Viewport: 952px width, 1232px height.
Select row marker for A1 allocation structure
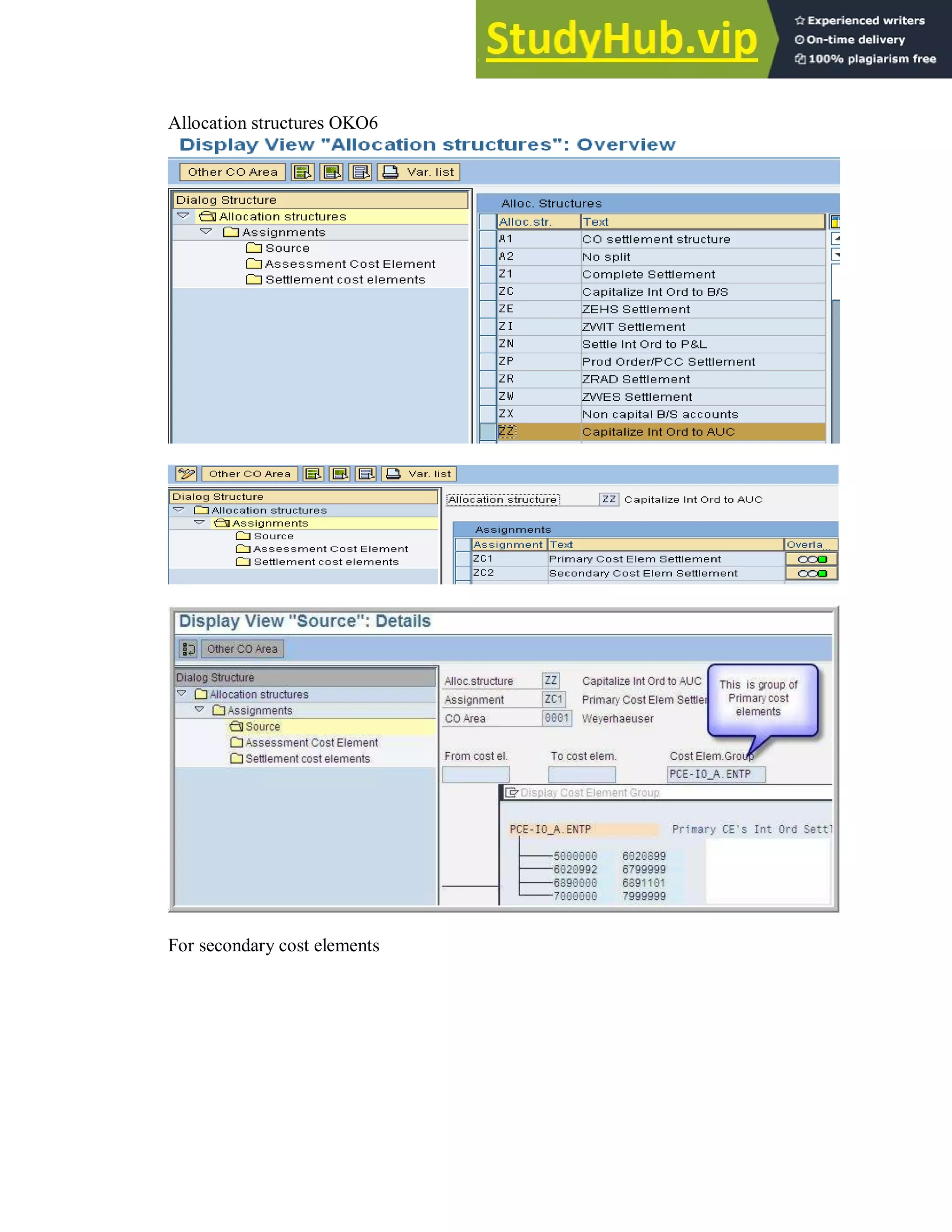(x=487, y=239)
